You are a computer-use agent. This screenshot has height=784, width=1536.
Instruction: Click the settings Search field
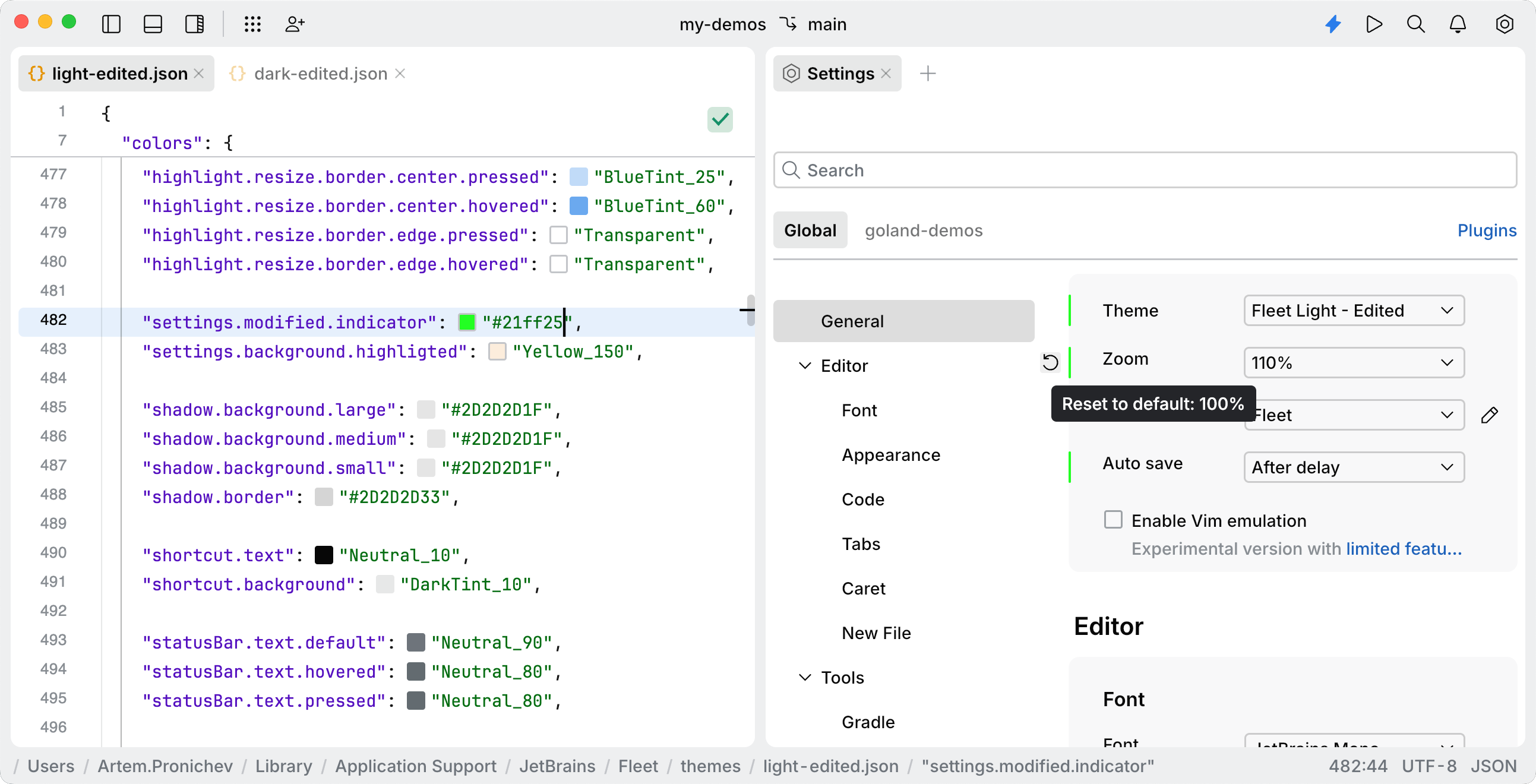click(x=1145, y=170)
